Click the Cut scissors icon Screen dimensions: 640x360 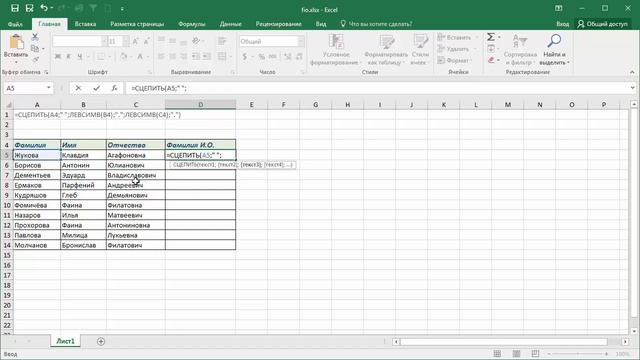pyautogui.click(x=35, y=37)
